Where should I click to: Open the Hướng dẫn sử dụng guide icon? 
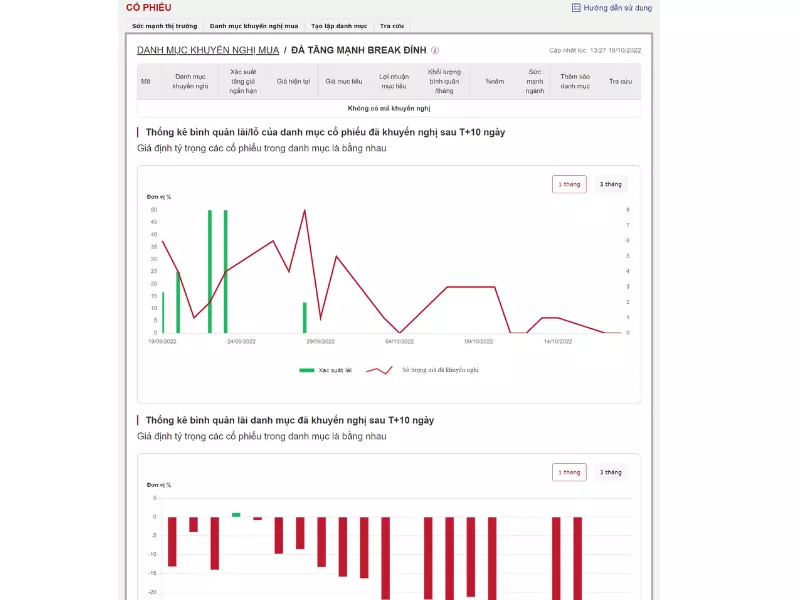coord(576,8)
